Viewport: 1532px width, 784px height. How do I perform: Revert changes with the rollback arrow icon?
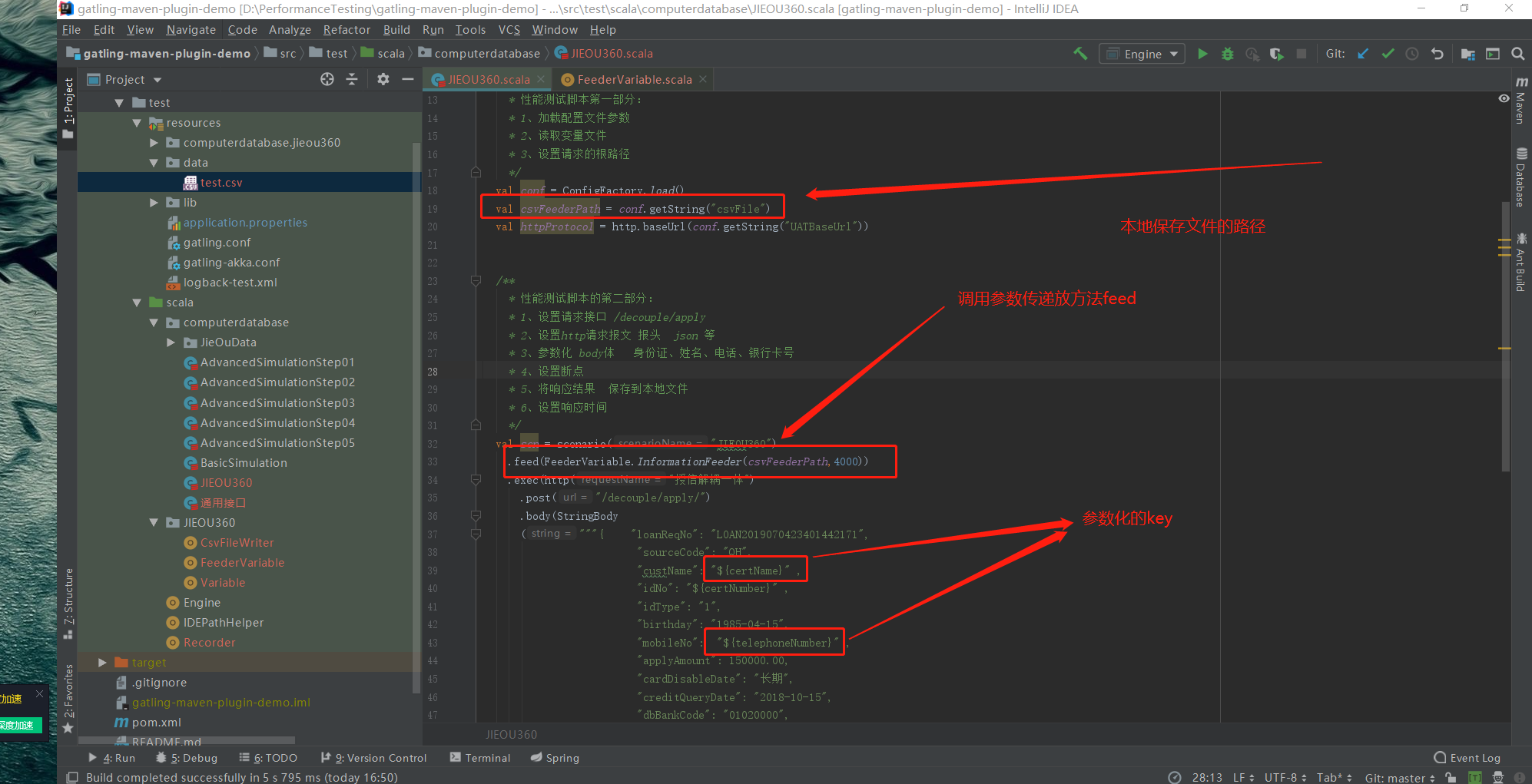pos(1437,54)
